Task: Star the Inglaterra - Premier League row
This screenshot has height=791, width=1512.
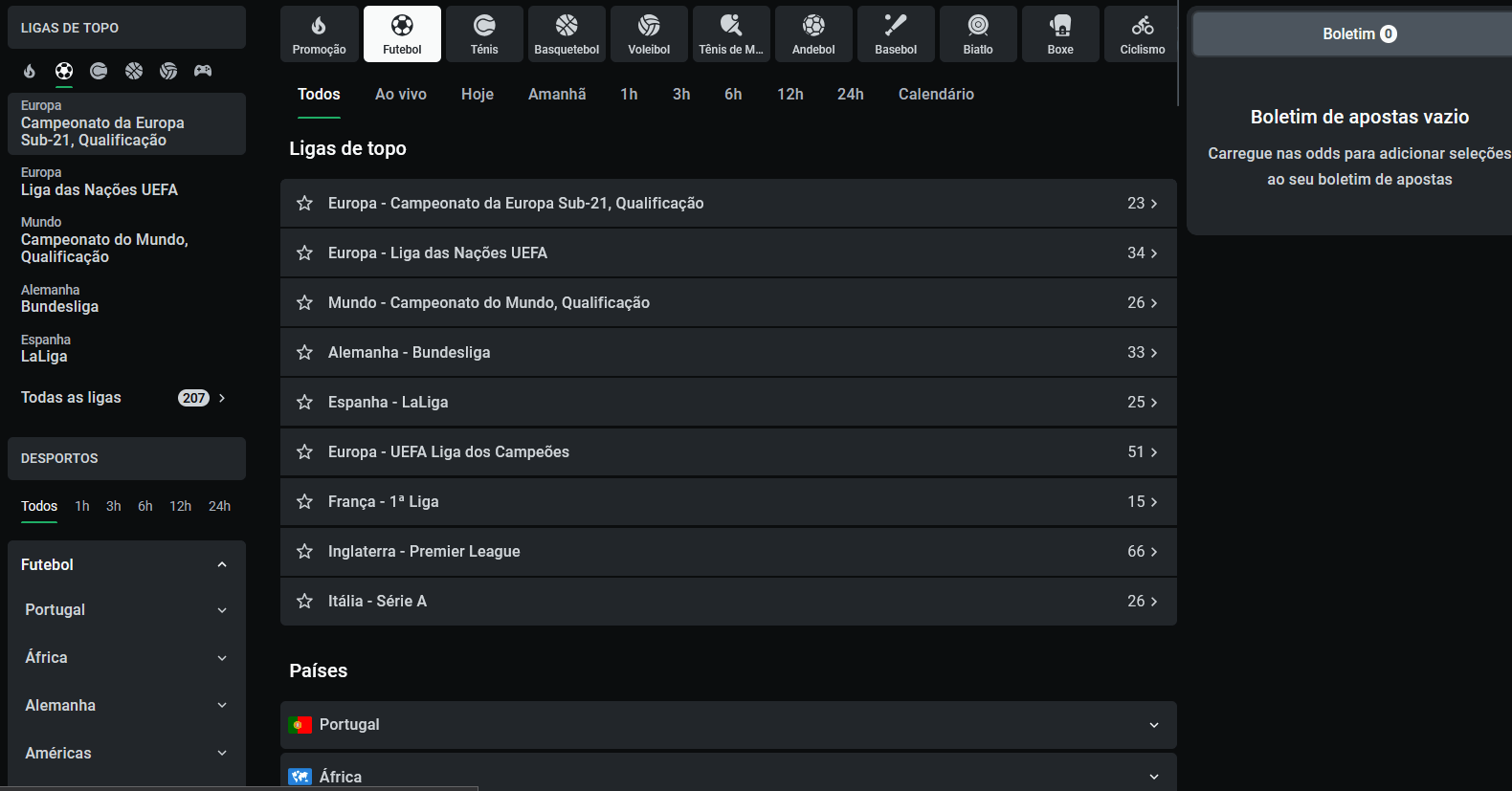Action: tap(305, 552)
